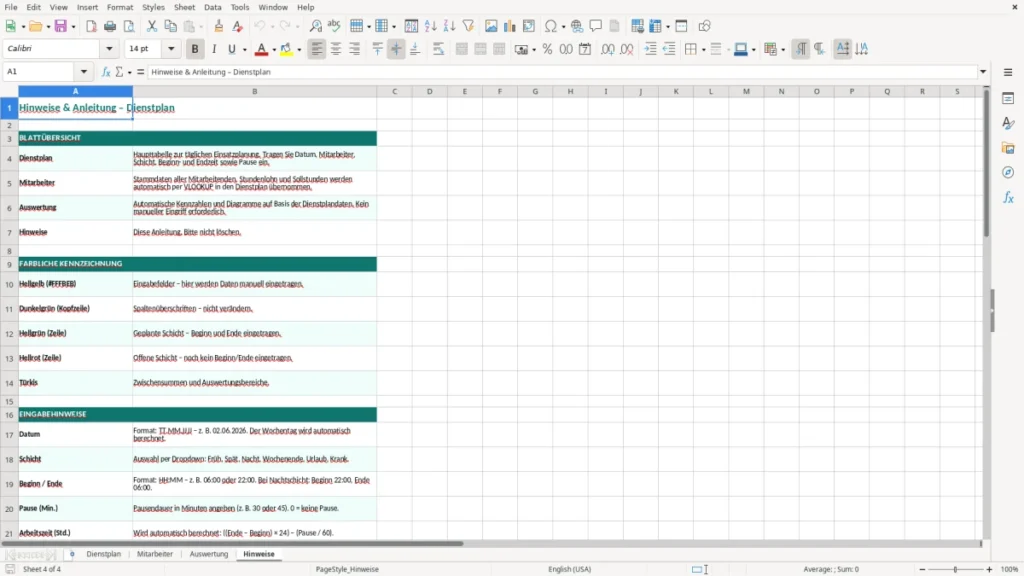Toggle Align Top
This screenshot has height=576, width=1024.
pyautogui.click(x=377, y=49)
